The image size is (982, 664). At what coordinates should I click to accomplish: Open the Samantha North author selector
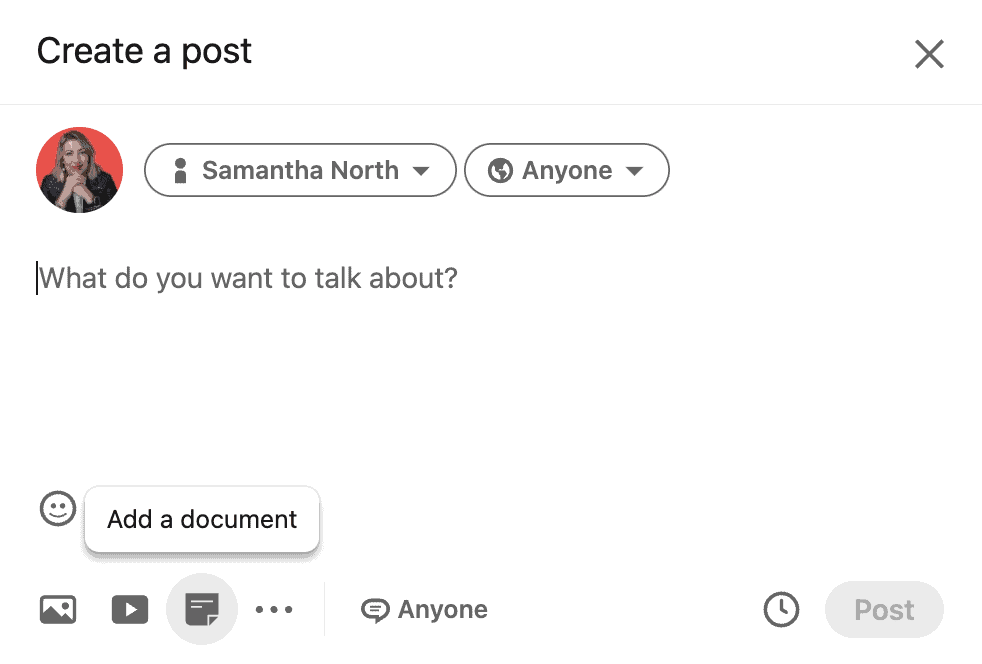(x=300, y=170)
